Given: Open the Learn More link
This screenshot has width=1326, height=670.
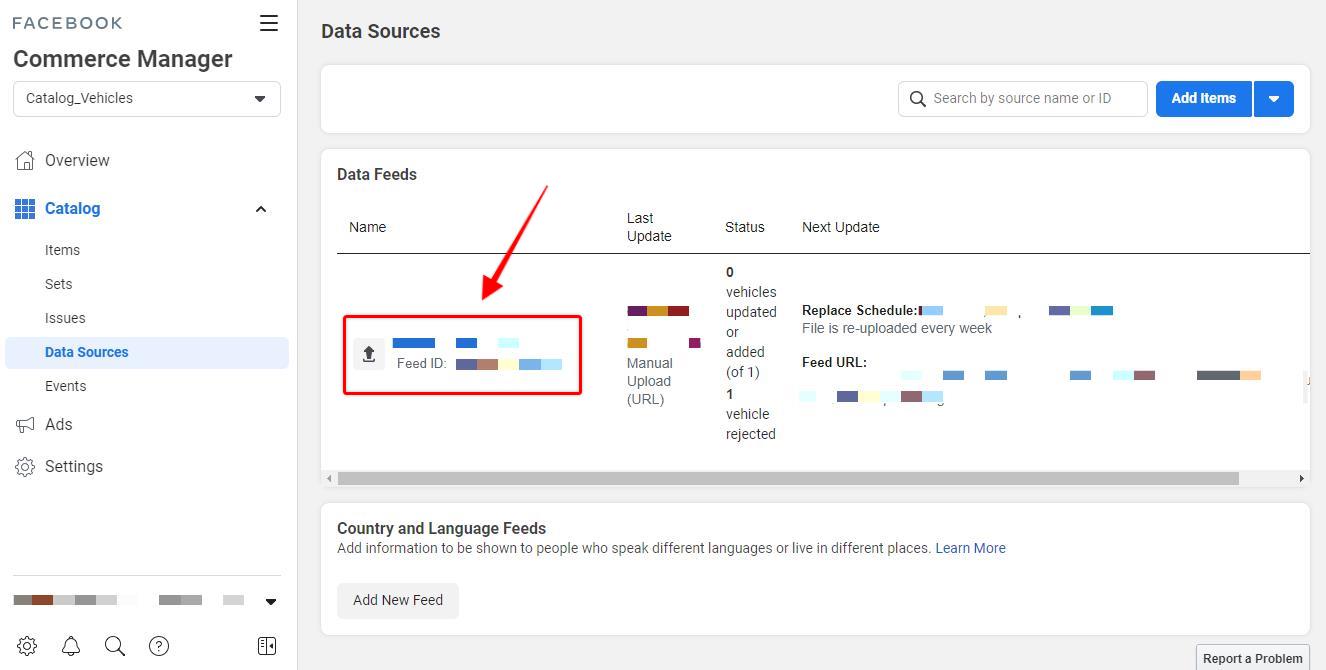Looking at the screenshot, I should pos(970,548).
